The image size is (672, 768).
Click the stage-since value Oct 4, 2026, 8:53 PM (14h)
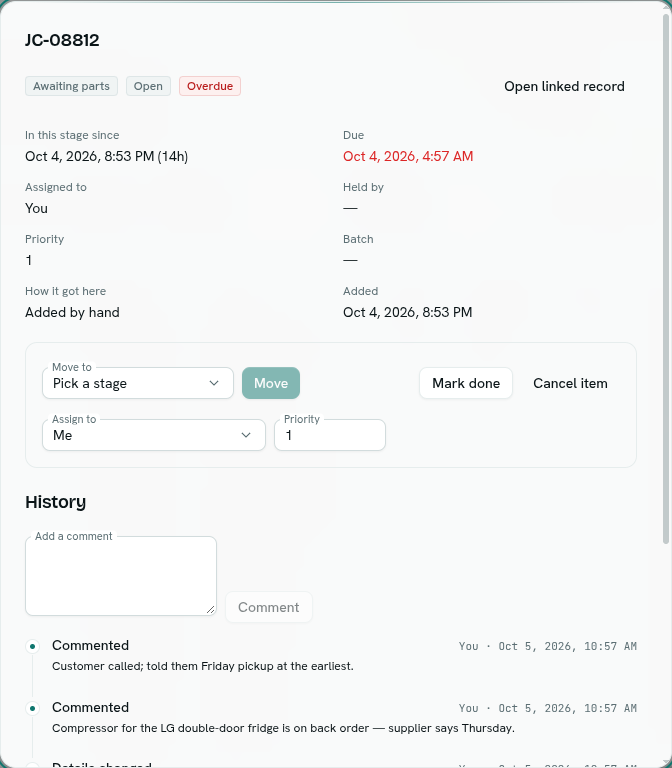point(107,156)
